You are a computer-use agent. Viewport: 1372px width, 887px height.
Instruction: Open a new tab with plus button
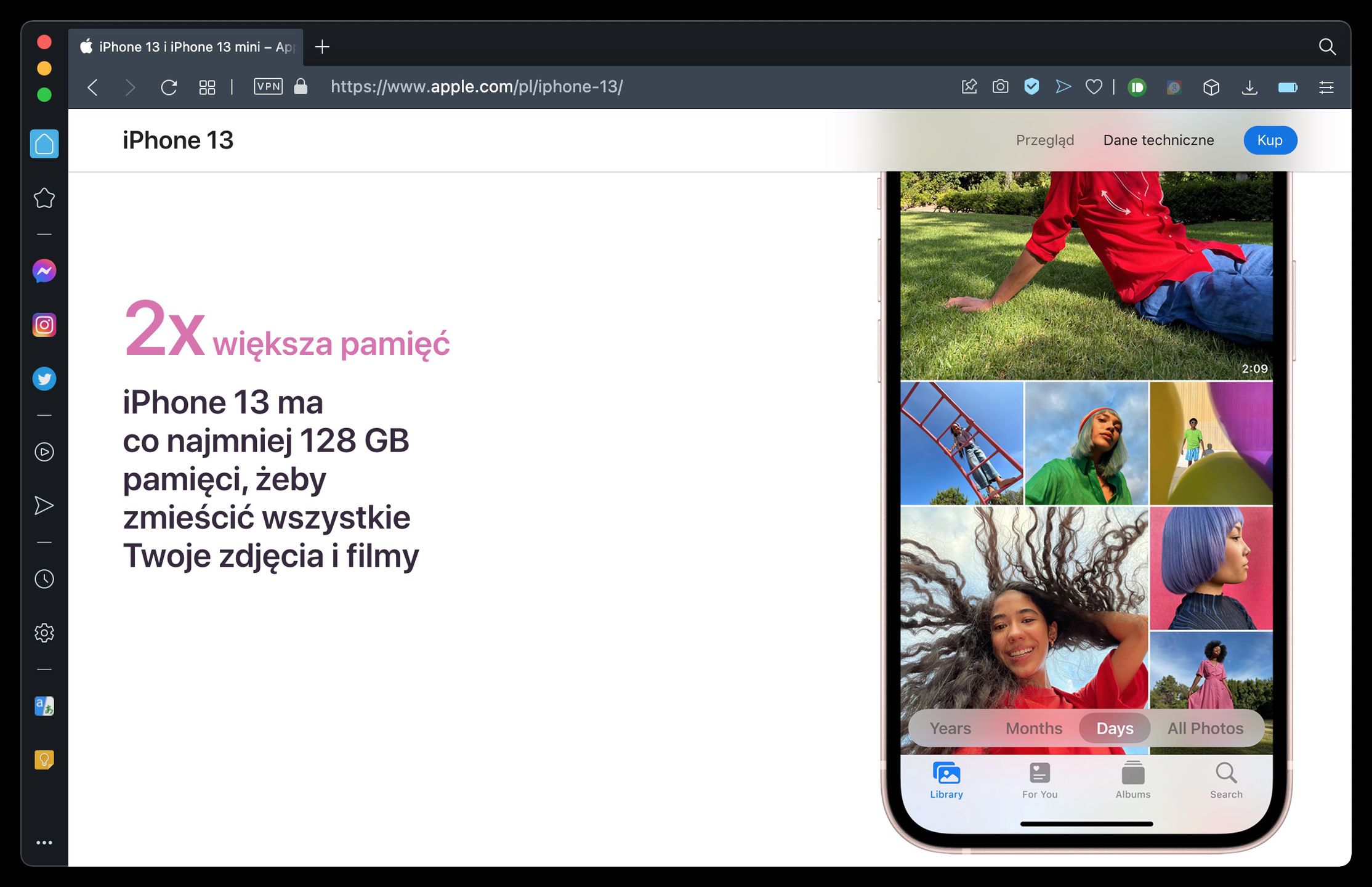[x=322, y=47]
